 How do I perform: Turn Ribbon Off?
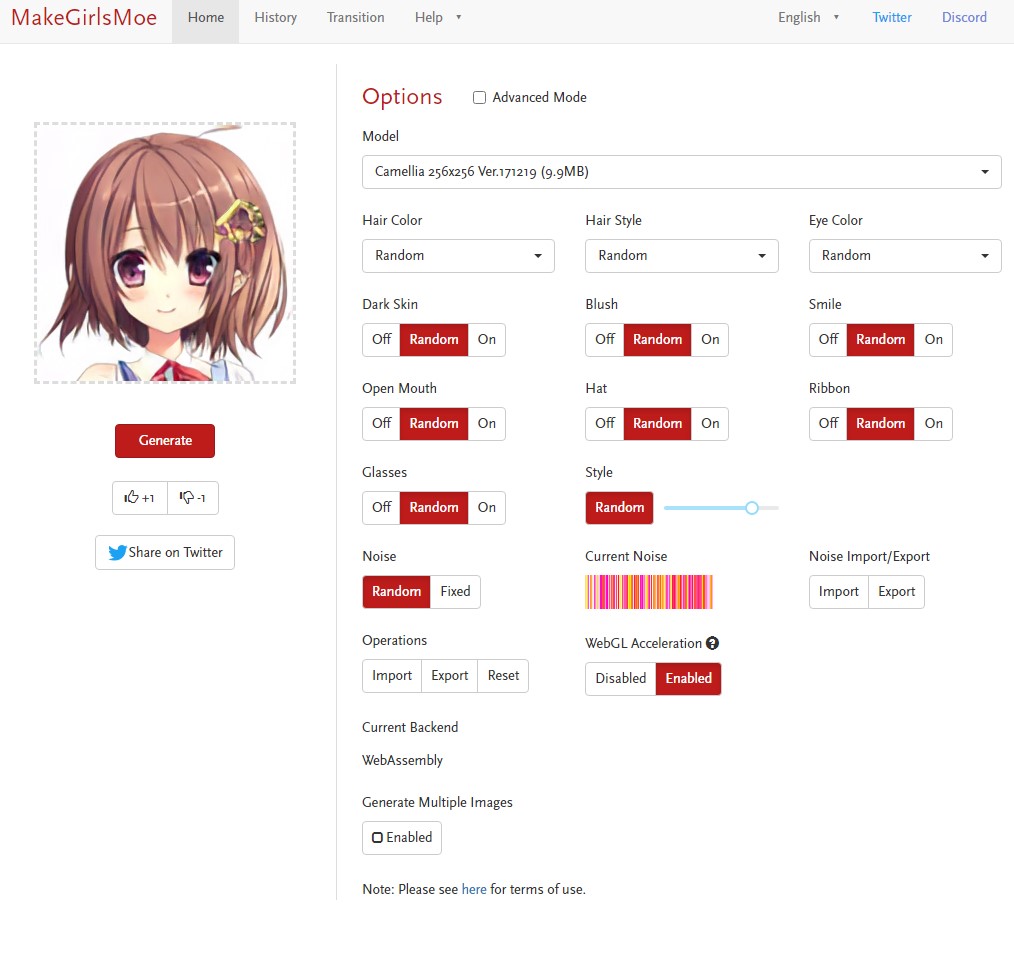[828, 424]
